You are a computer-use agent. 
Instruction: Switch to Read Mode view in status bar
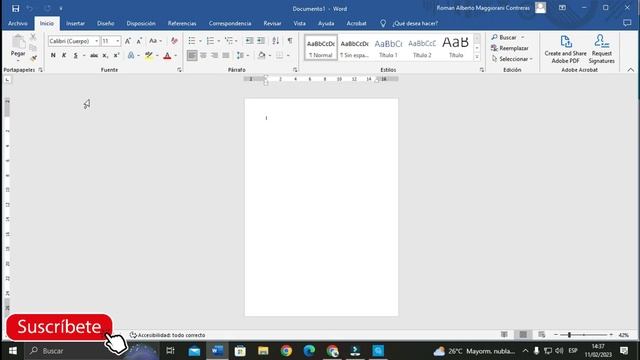pyautogui.click(x=504, y=335)
